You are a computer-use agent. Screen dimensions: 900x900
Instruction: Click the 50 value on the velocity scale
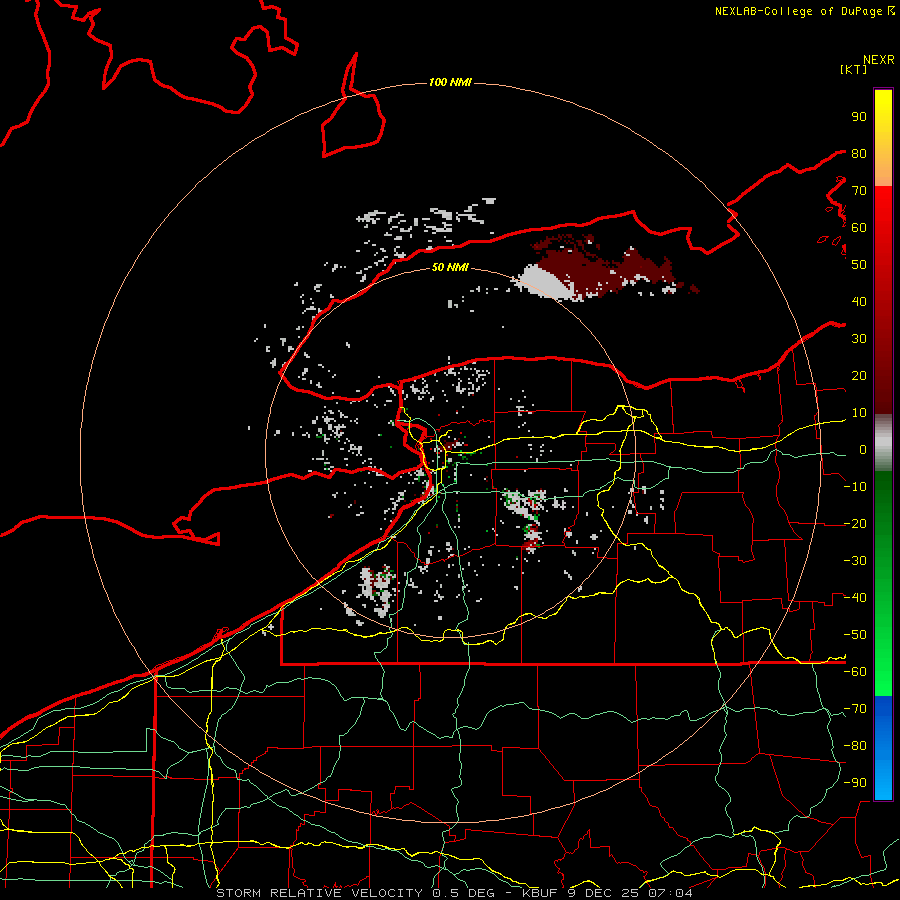(859, 265)
